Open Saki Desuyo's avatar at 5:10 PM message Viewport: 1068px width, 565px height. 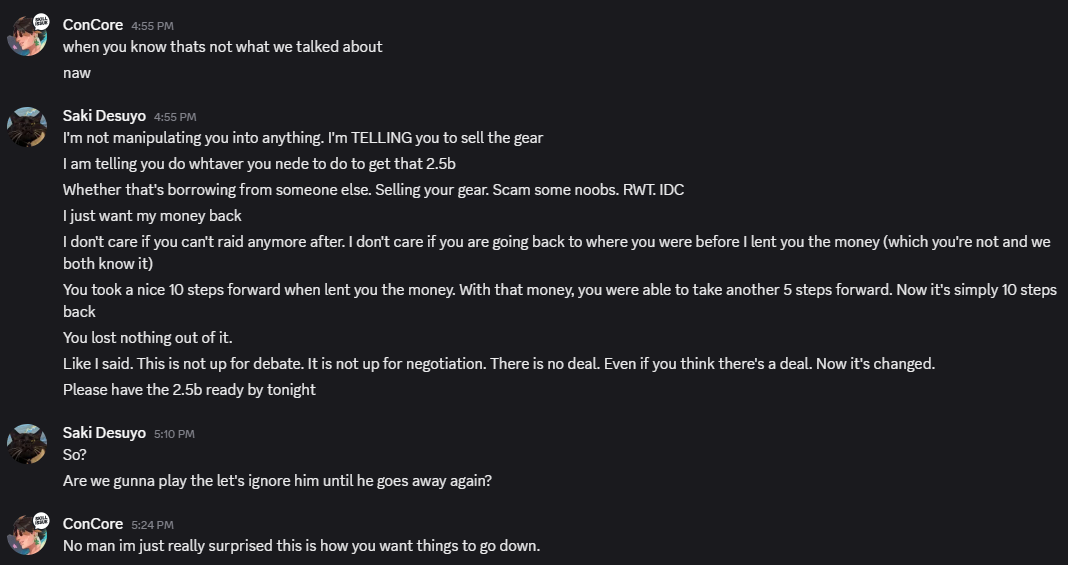(x=27, y=444)
